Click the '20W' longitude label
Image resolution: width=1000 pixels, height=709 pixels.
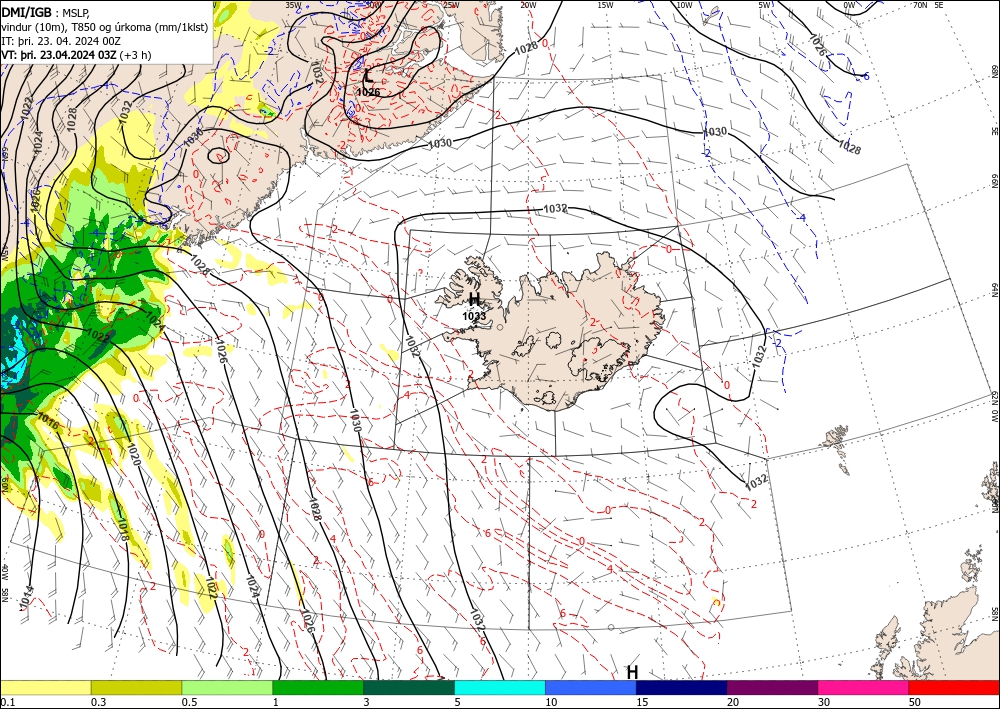point(527,5)
